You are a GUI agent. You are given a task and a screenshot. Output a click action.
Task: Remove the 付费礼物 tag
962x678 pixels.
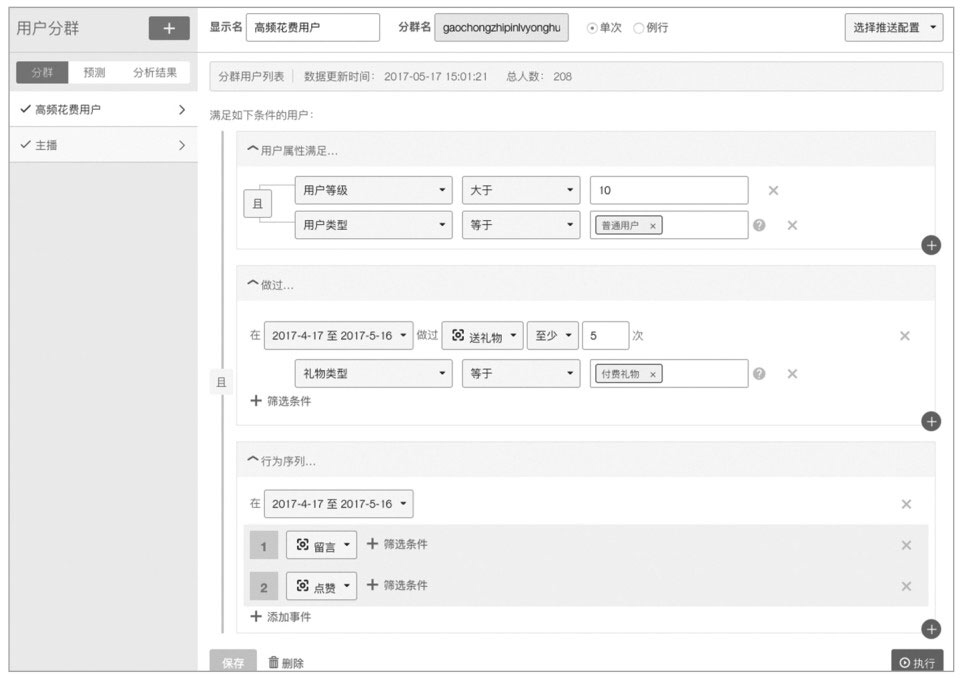(x=653, y=374)
